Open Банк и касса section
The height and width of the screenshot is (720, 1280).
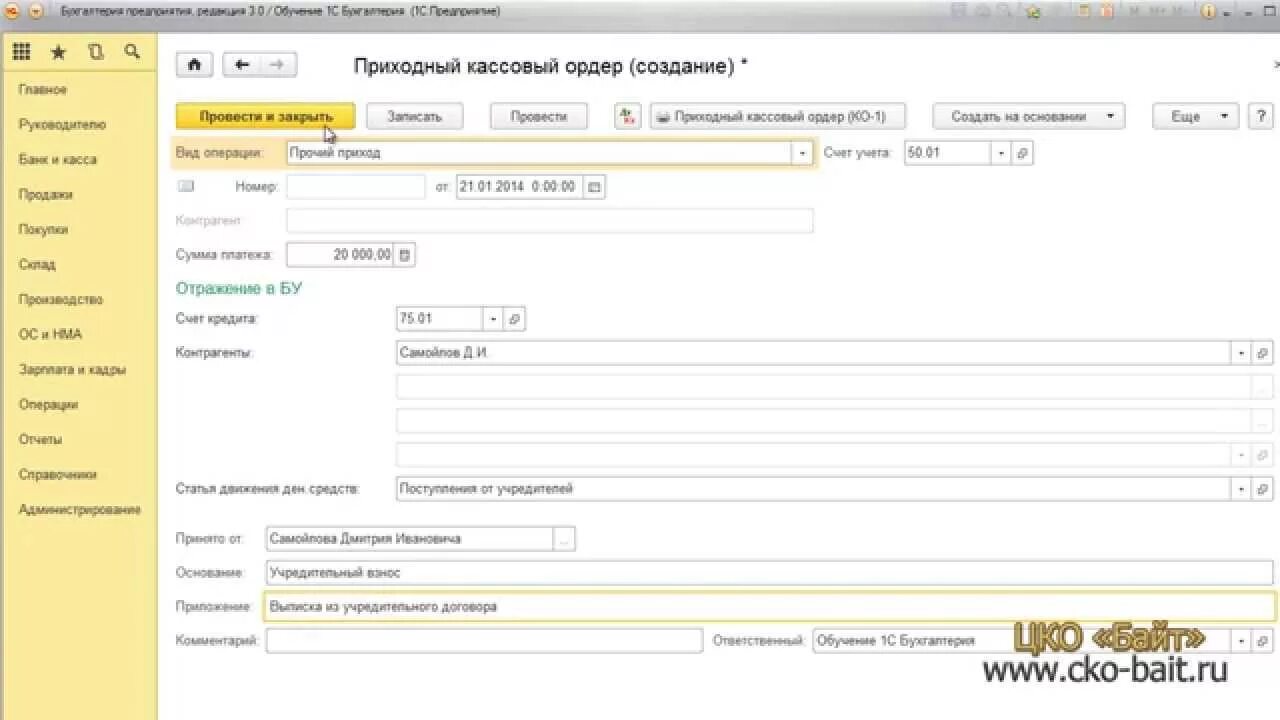coord(58,159)
